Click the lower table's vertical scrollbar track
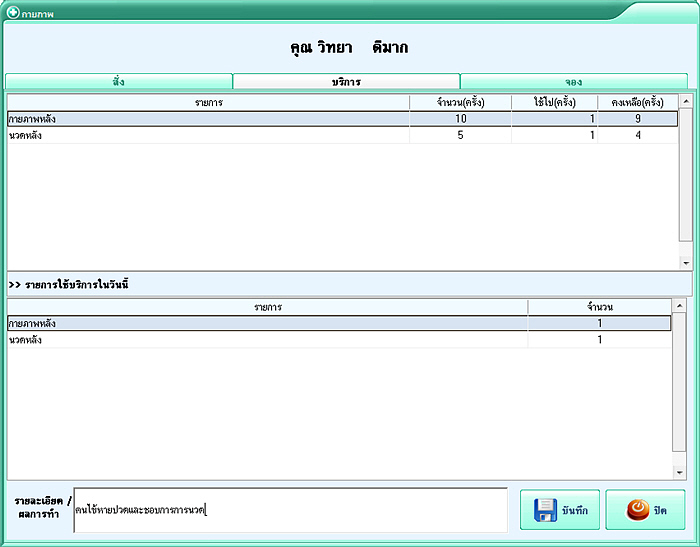 tap(679, 389)
